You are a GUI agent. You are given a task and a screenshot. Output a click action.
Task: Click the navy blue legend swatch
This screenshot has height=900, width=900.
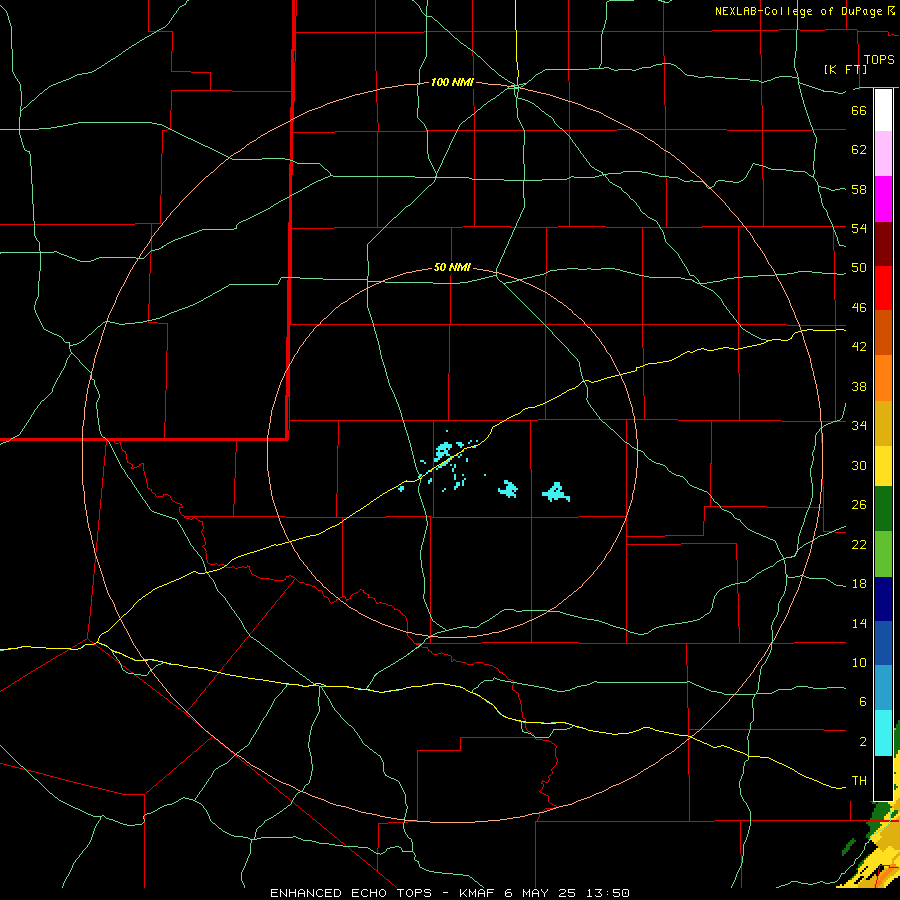coord(883,599)
